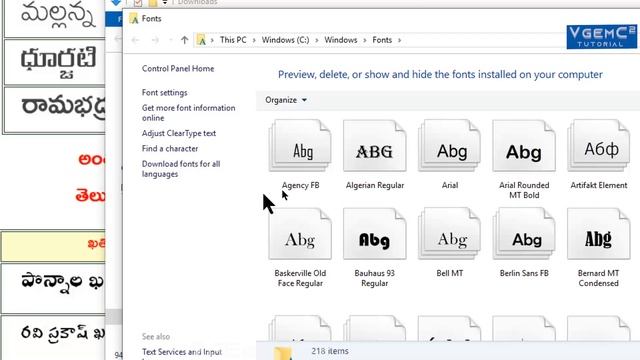
Task: Click the quick access toolbar dropdown arrow
Action: (x=165, y=3)
